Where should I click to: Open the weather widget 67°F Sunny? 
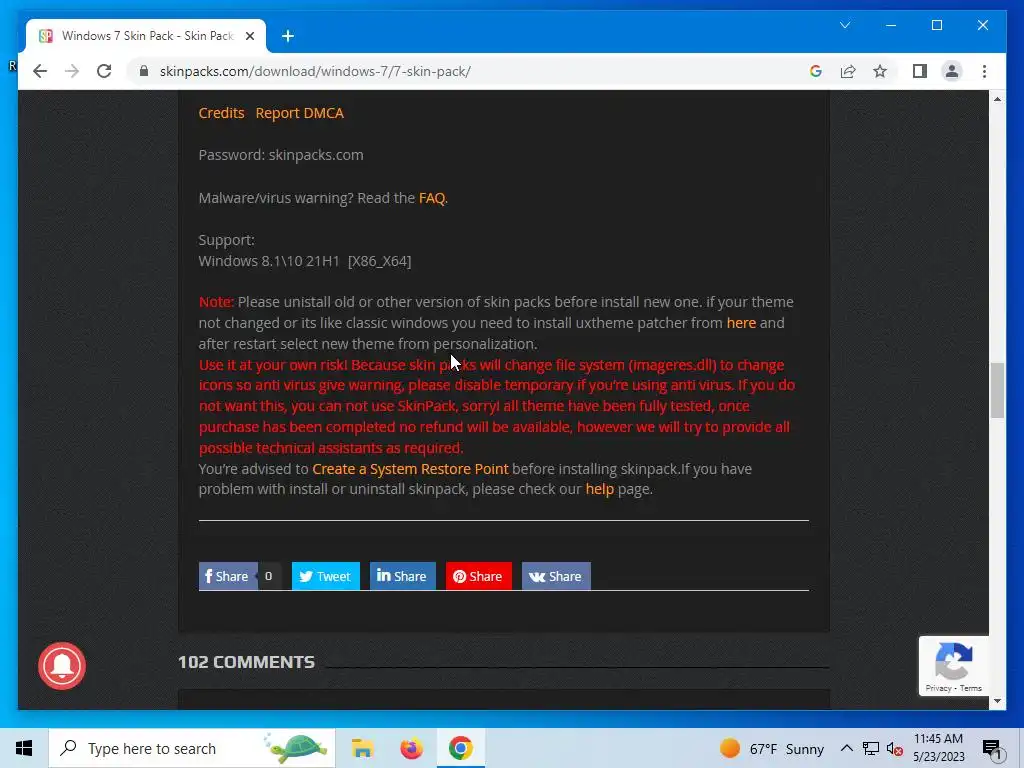point(772,748)
